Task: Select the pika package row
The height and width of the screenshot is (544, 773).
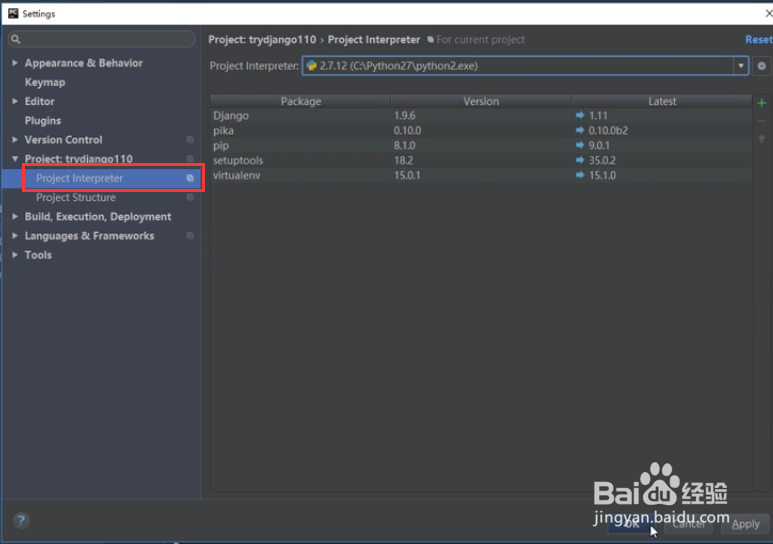Action: click(481, 130)
